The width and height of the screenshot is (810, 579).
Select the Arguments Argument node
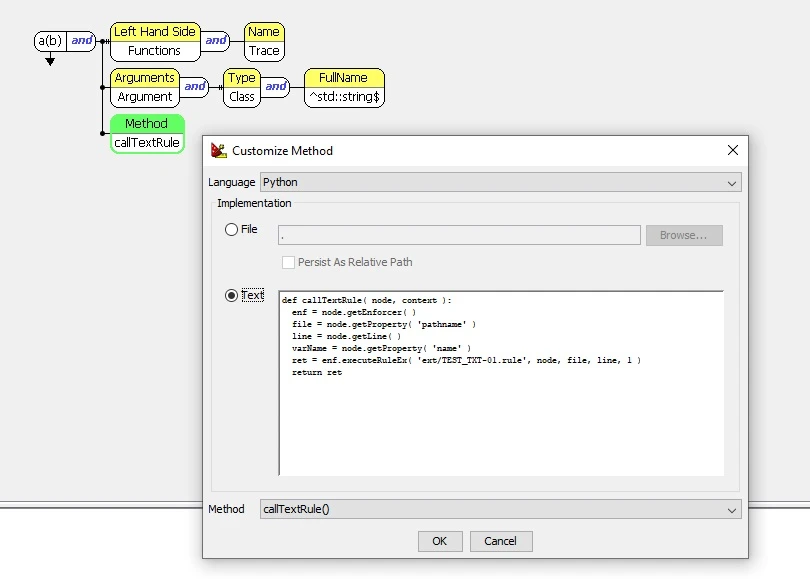(145, 88)
